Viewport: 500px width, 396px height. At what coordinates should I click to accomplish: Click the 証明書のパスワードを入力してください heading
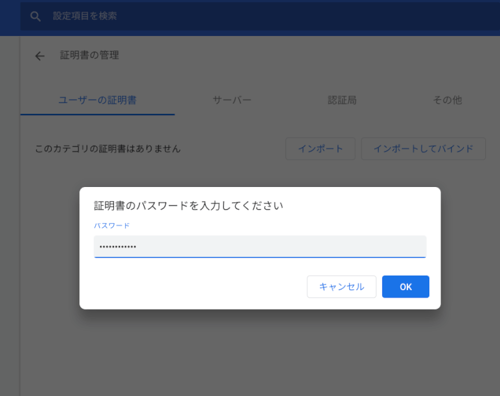[188, 206]
